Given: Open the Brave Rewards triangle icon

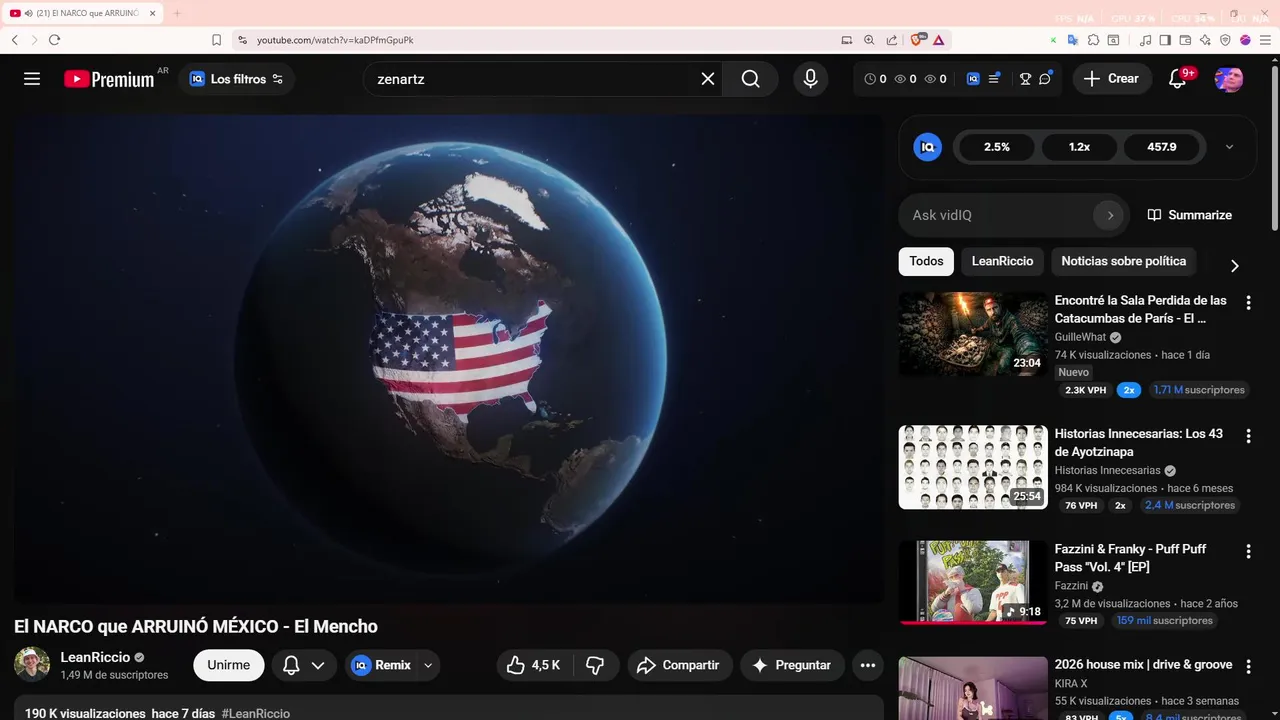Looking at the screenshot, I should 939,40.
